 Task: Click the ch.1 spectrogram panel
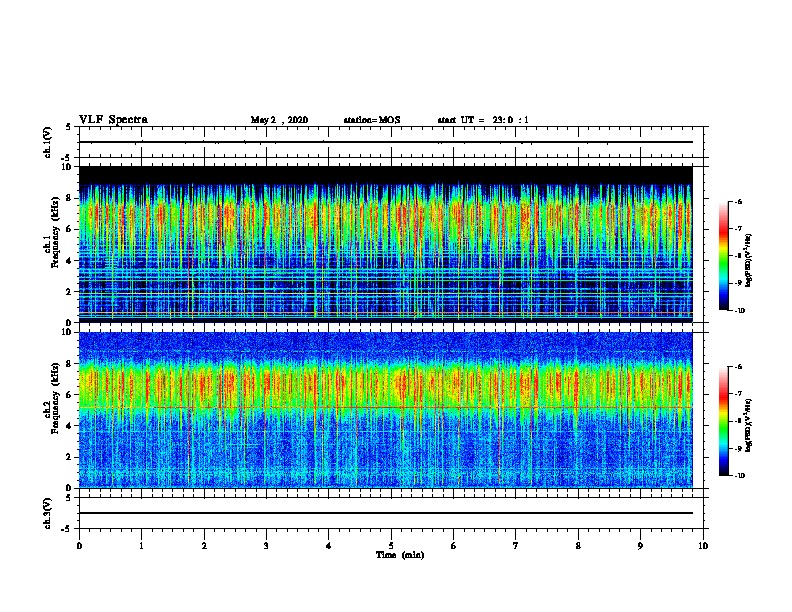tap(385, 244)
